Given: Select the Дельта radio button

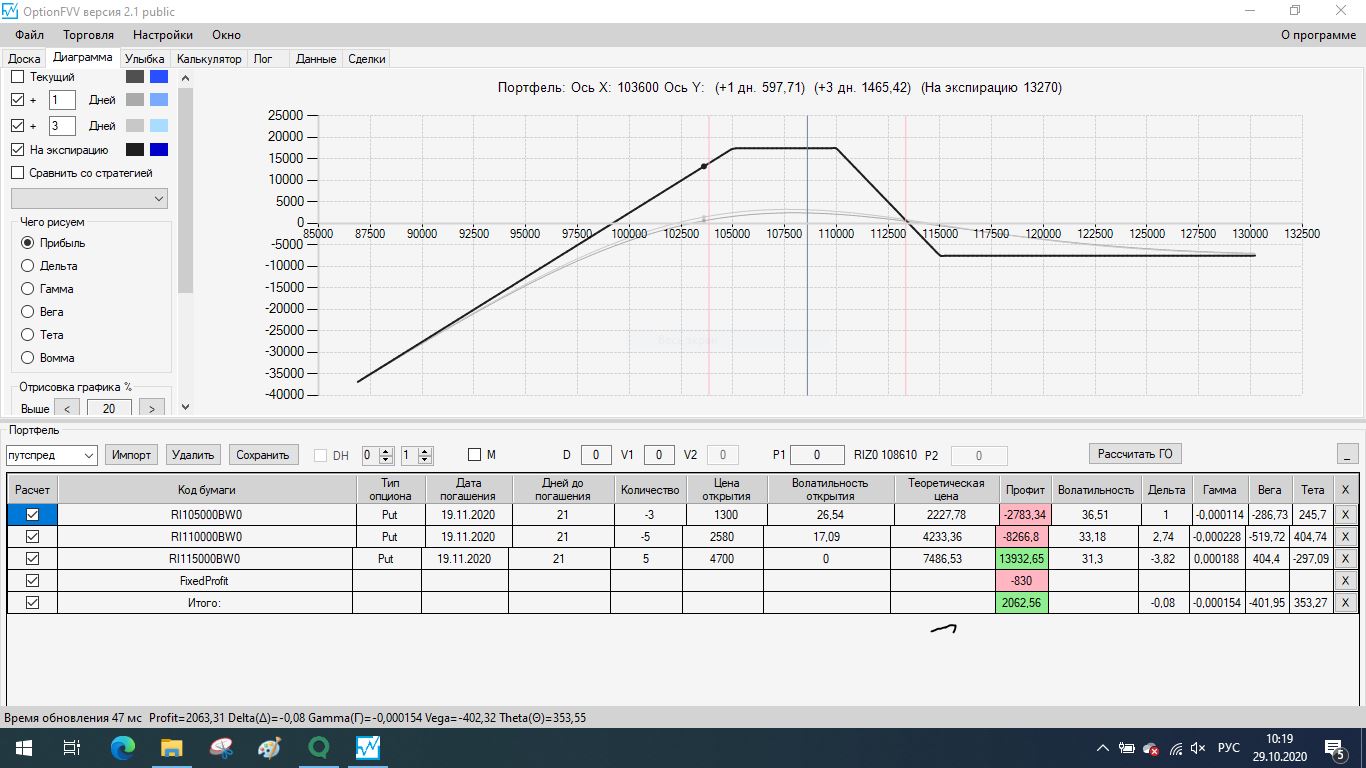Looking at the screenshot, I should [28, 266].
